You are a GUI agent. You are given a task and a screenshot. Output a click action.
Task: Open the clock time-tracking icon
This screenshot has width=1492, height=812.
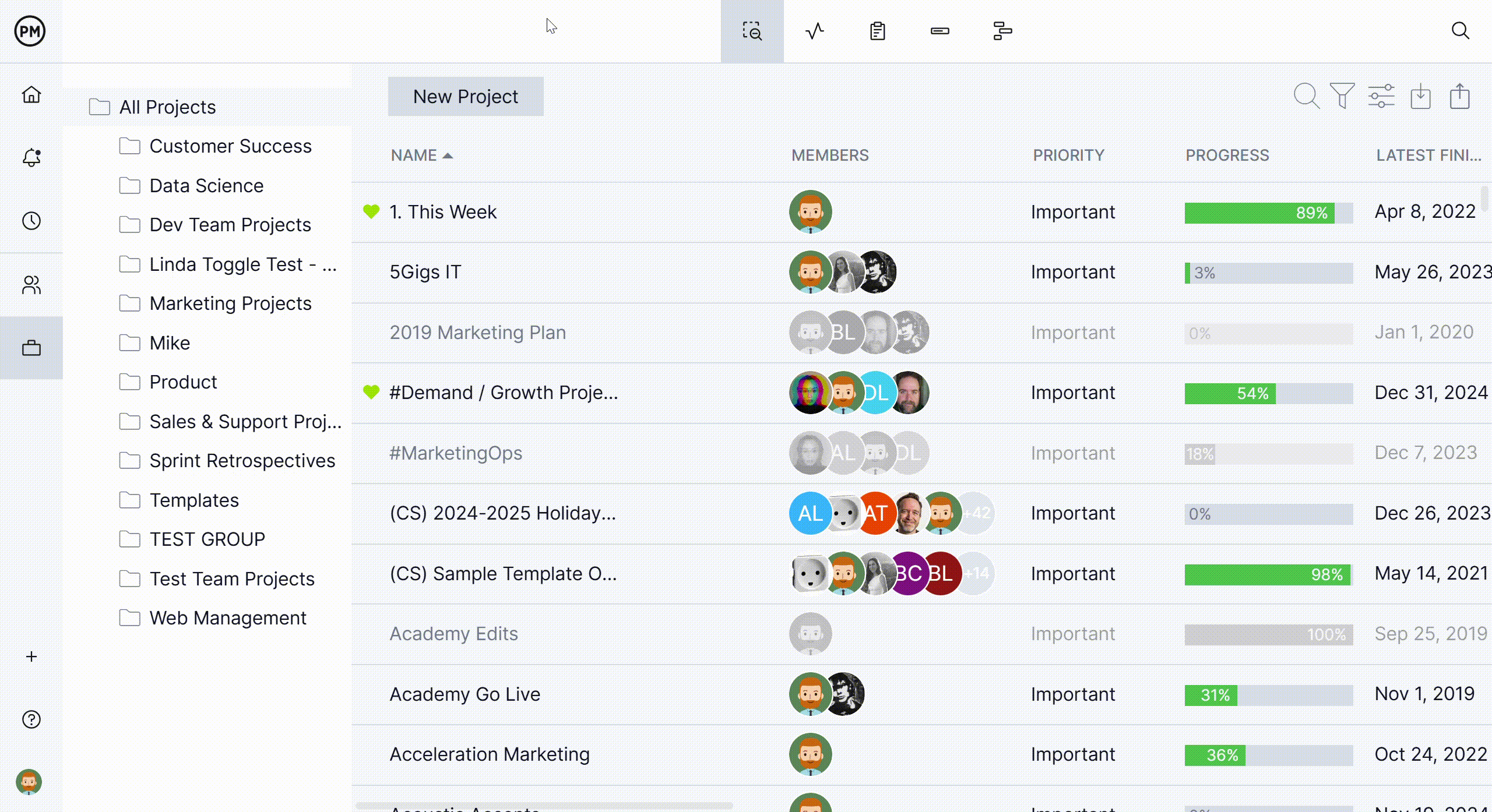tap(31, 221)
